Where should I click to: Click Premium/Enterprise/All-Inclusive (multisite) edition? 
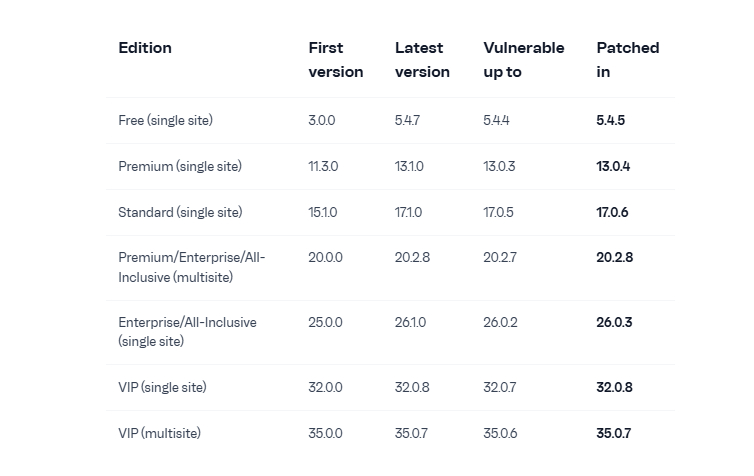(x=191, y=267)
